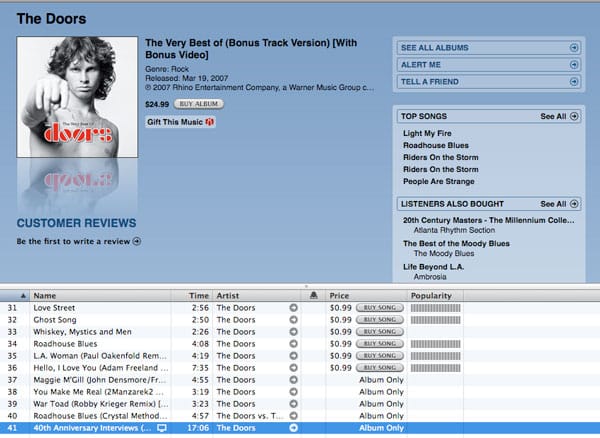Screen dimensions: 600x438
Task: Click the artist arrow for Whiskey, Mystics and Men
Action: [x=293, y=332]
